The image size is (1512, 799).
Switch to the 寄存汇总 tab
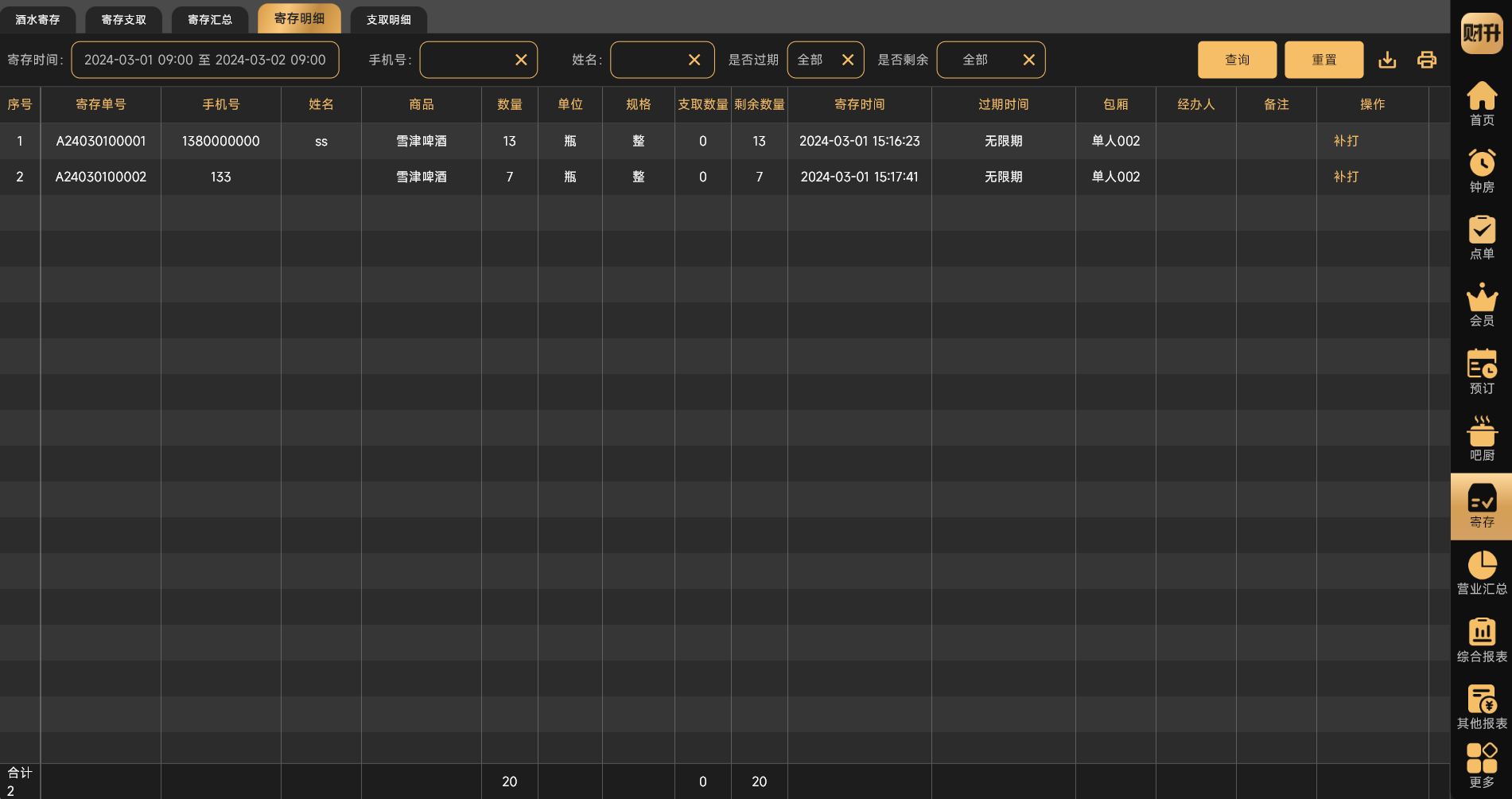tap(210, 20)
